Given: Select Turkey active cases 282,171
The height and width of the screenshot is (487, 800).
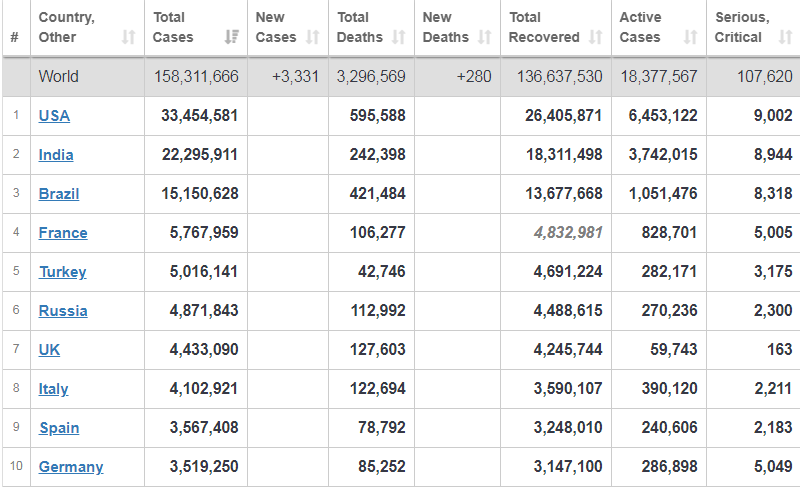Looking at the screenshot, I should (669, 272).
